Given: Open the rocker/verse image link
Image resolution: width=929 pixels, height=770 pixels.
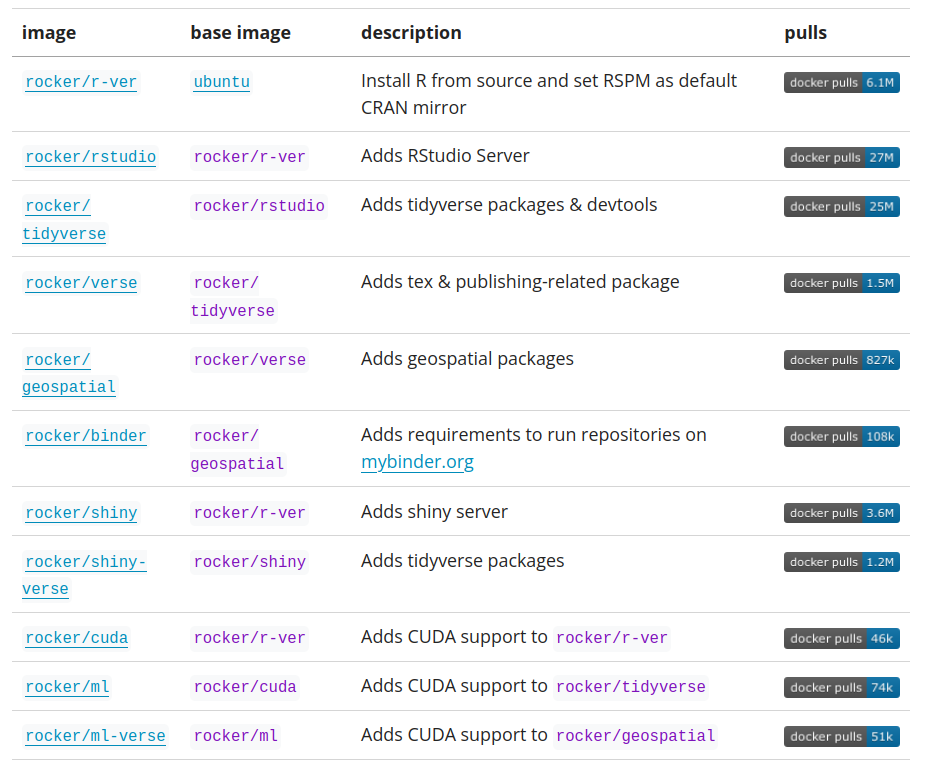Looking at the screenshot, I should pos(81,283).
